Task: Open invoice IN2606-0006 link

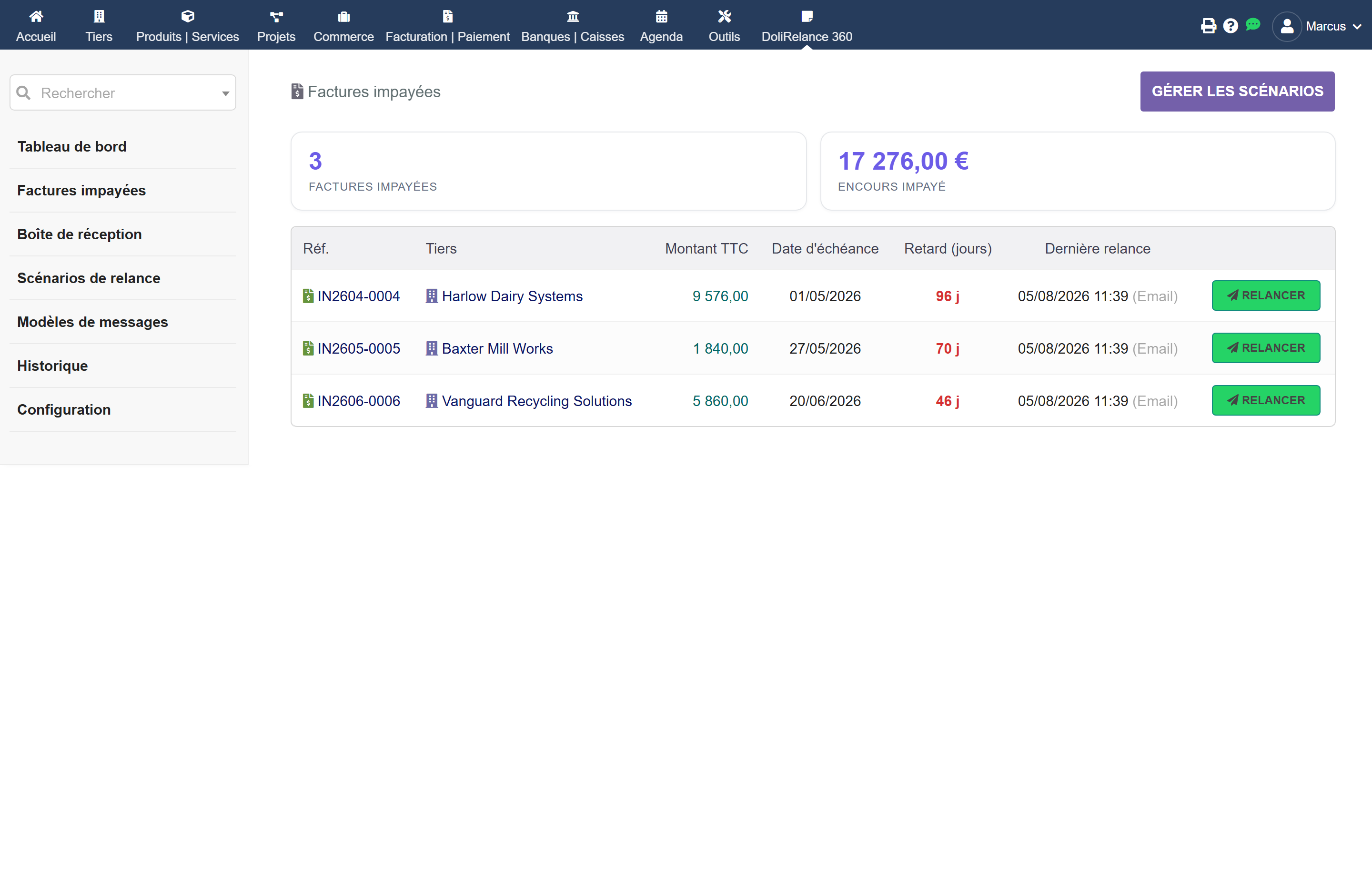Action: click(x=359, y=401)
